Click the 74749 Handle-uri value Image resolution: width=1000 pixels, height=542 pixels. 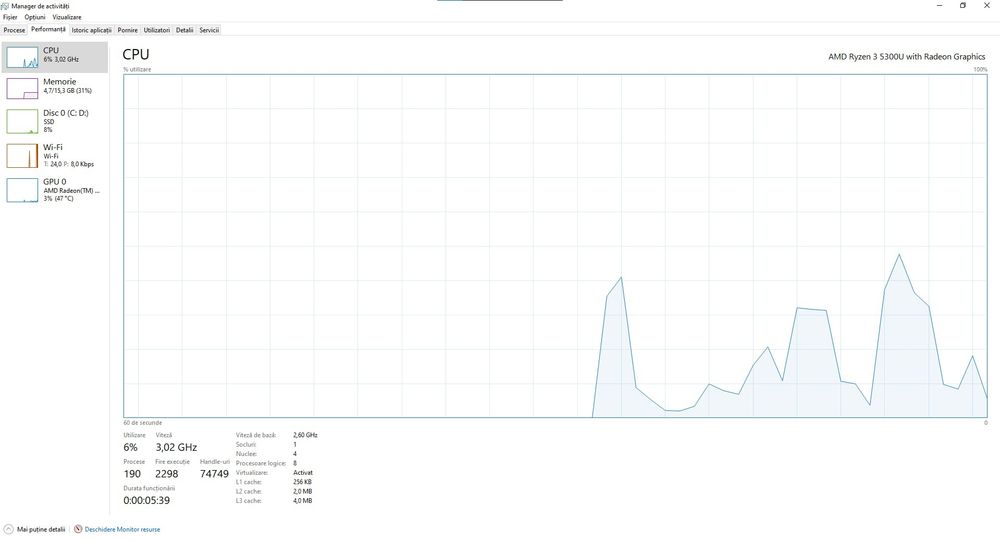coord(214,474)
